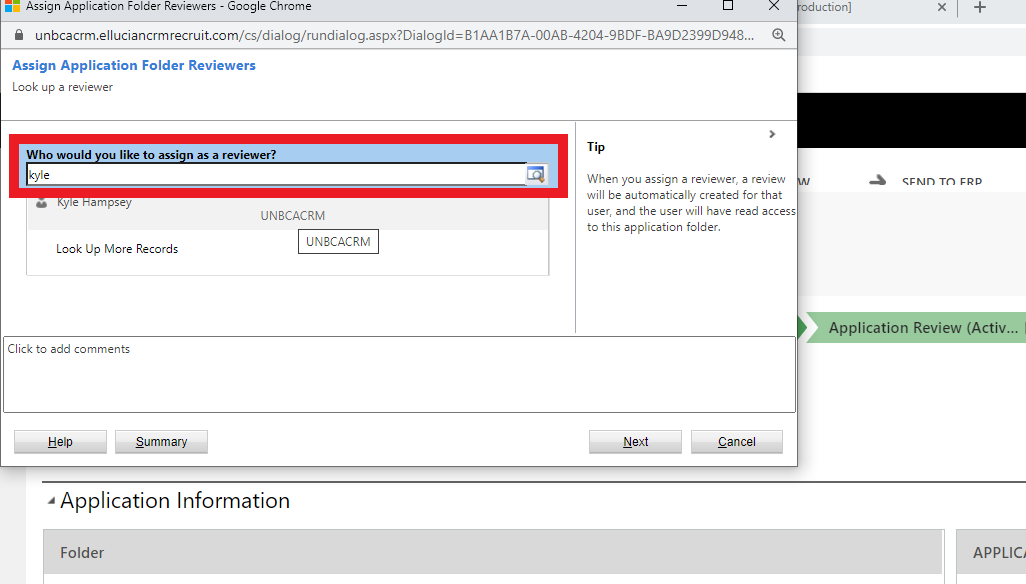Click into the add comments text area
Image resolution: width=1026 pixels, height=584 pixels.
399,374
